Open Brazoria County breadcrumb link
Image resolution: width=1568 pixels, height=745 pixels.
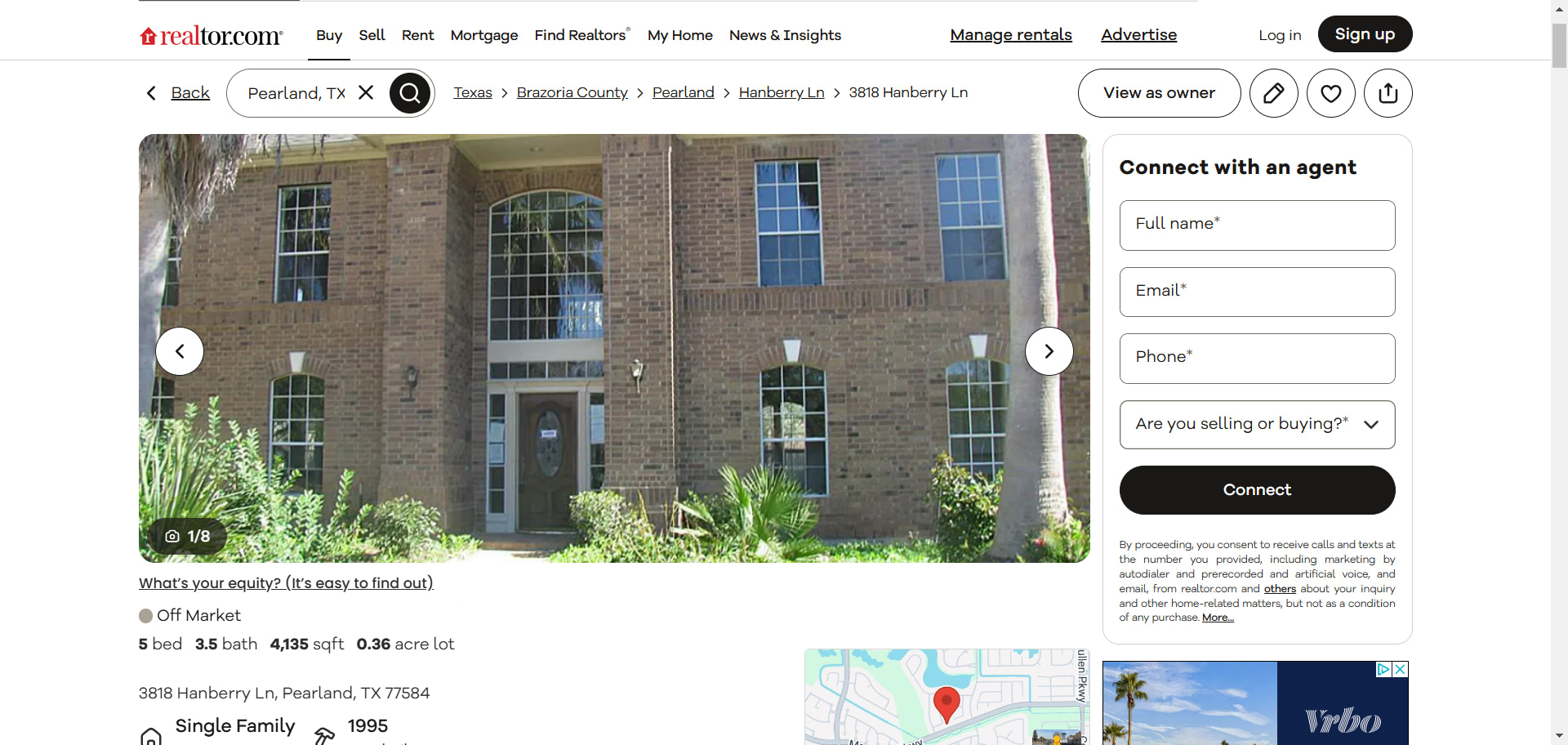[572, 92]
